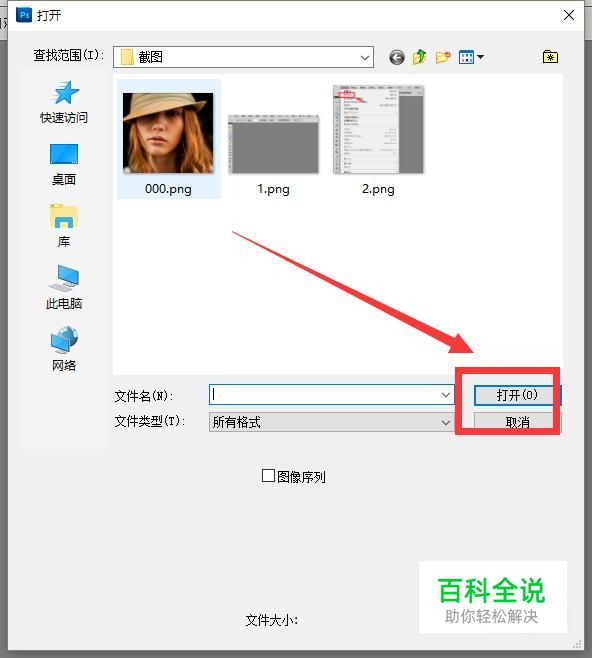Select the 000.png portrait thumbnail
592x658 pixels.
tap(168, 133)
